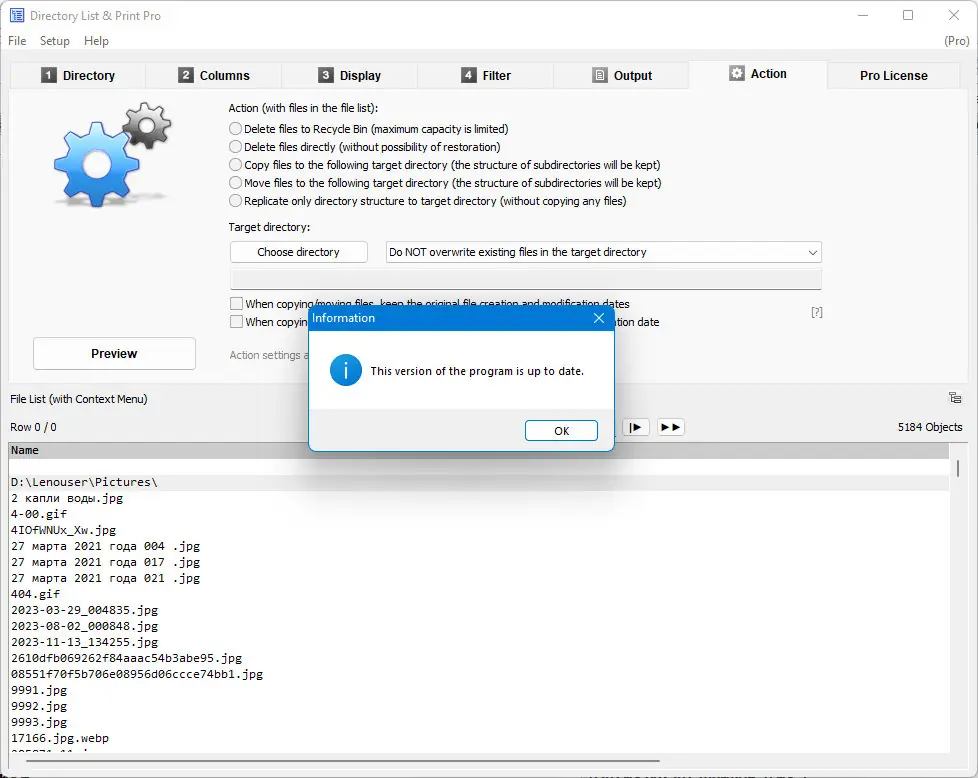Switch to the Columns tab
Screen dimensions: 978x778
click(x=213, y=75)
